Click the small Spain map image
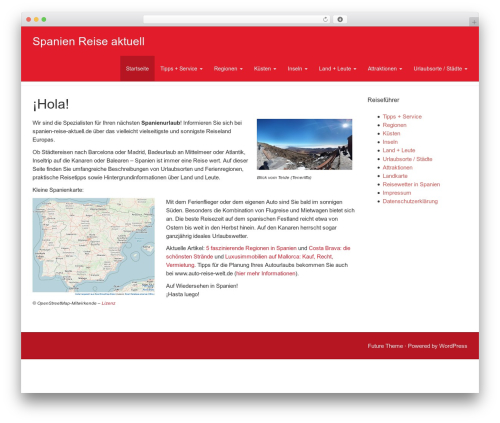This screenshot has width=500, height=423. tap(94, 246)
